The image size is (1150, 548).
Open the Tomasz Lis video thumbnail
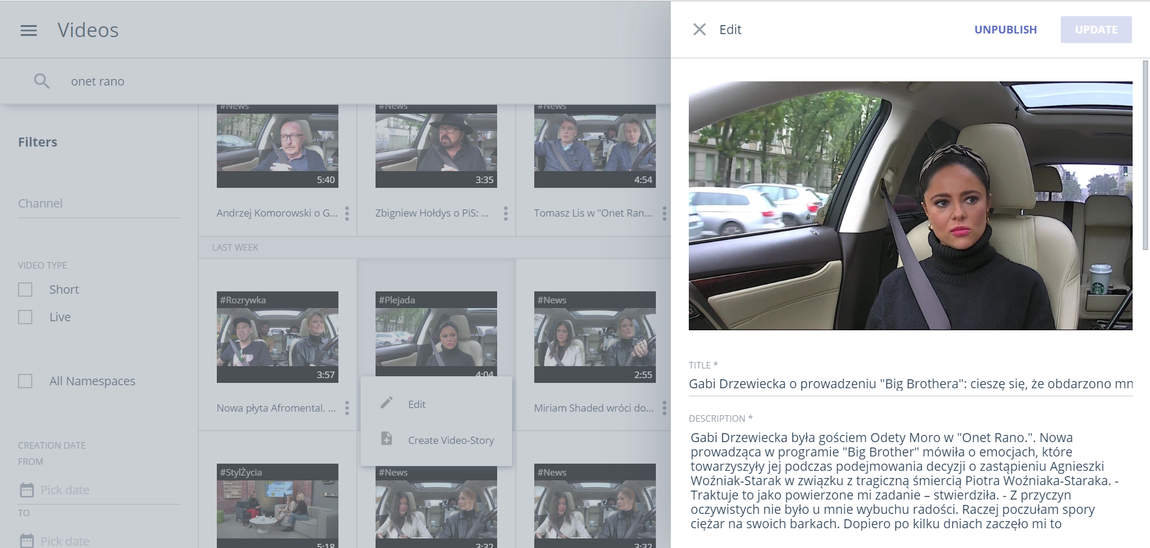[x=594, y=146]
